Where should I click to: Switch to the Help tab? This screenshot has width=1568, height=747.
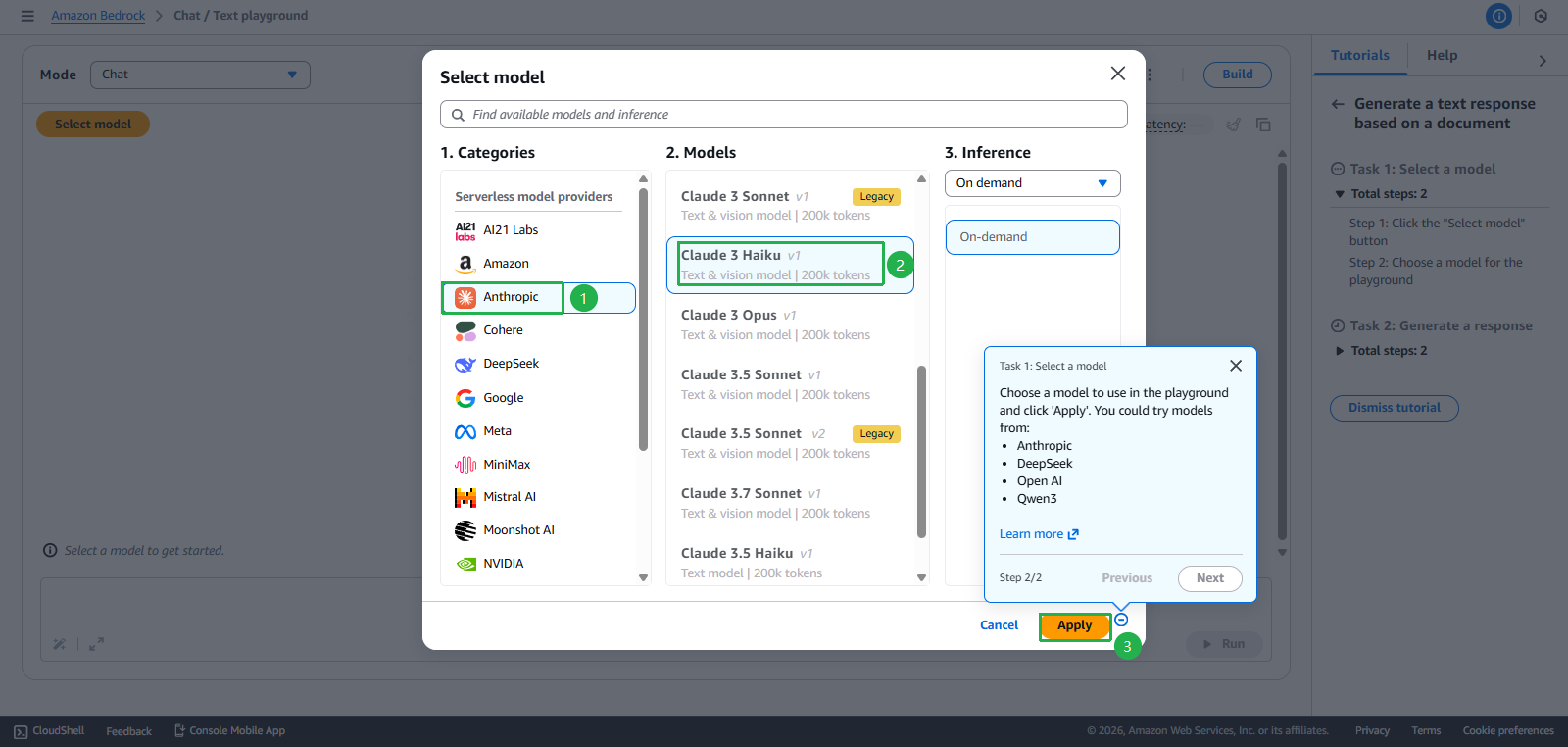point(1442,56)
